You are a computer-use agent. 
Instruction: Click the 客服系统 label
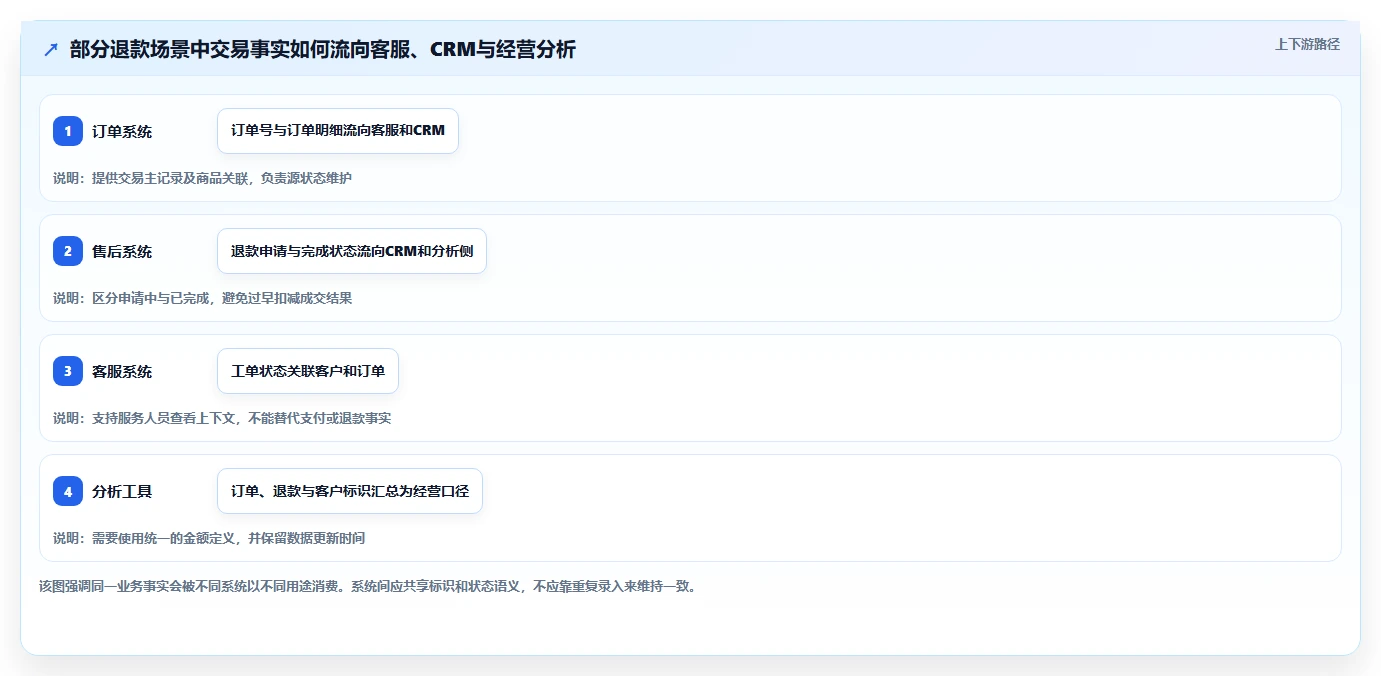point(122,371)
